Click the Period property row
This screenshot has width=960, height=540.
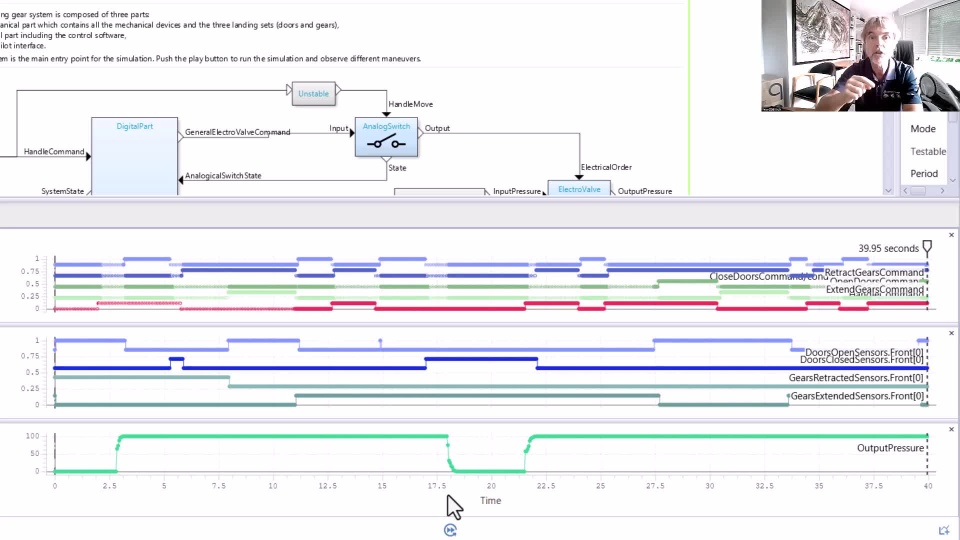924,173
